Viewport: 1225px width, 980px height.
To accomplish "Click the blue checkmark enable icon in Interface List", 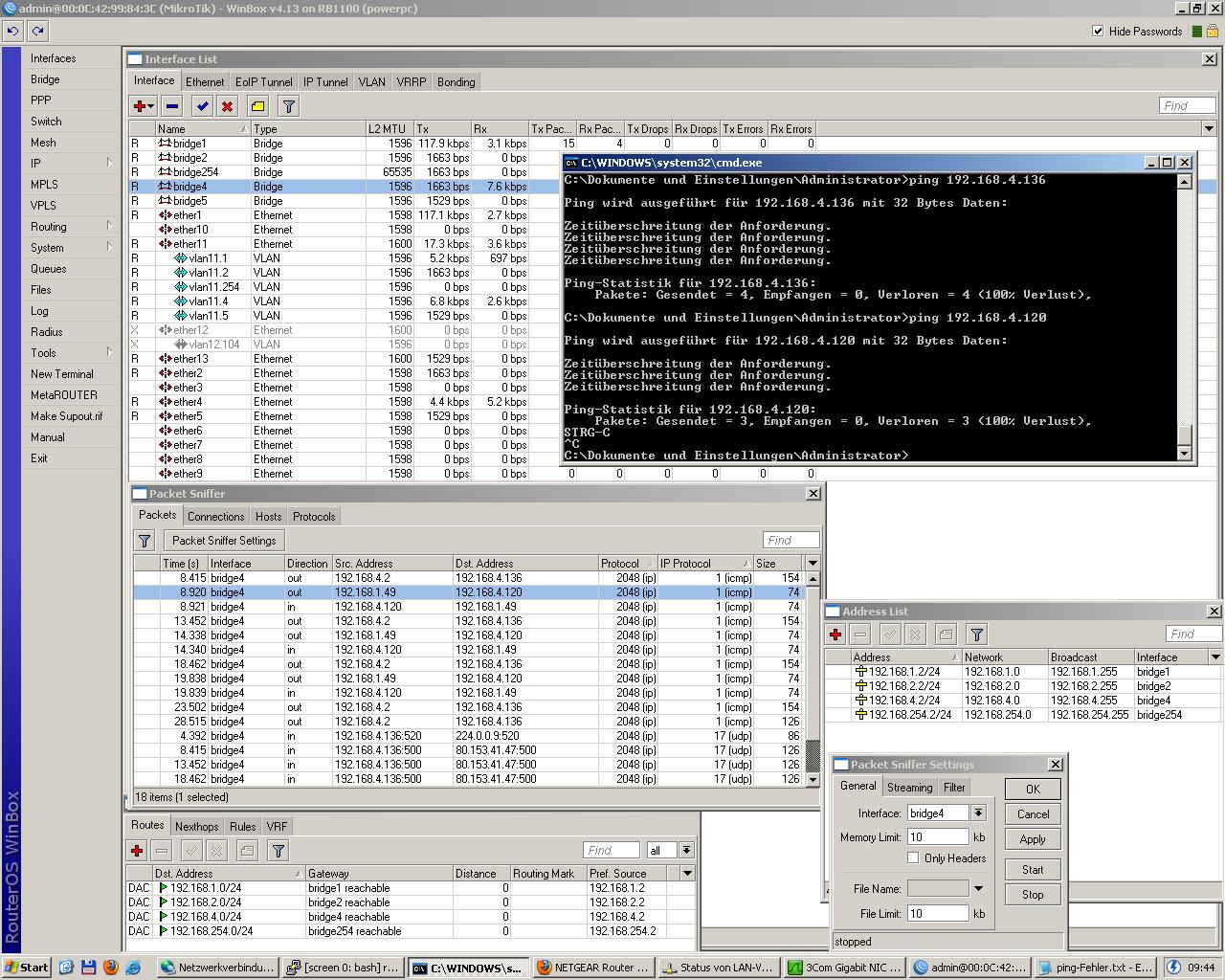I will coord(202,106).
